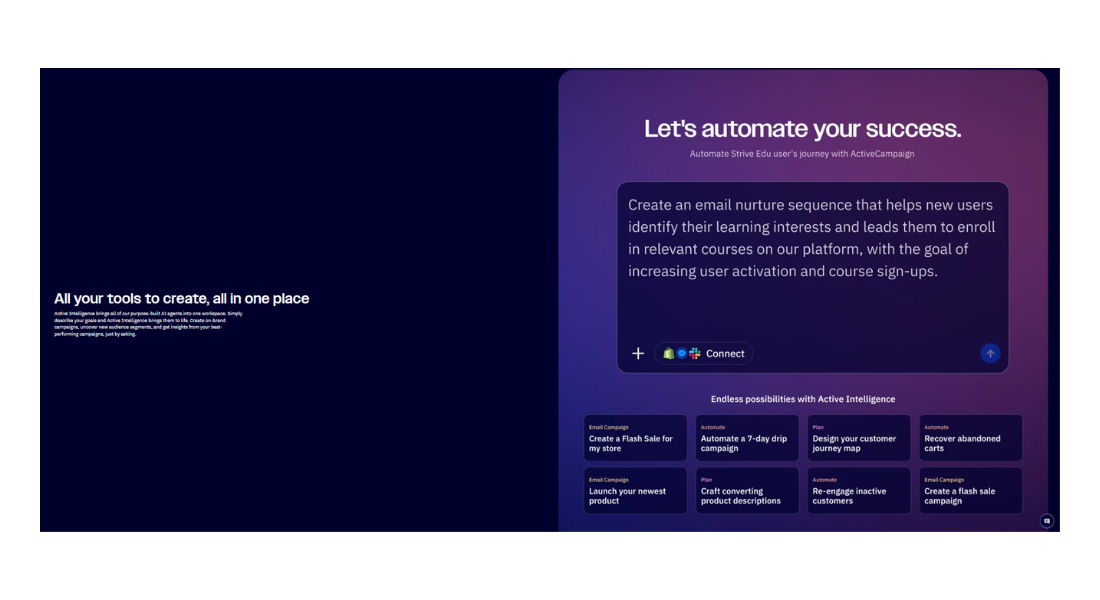
Task: Select 'Launch your newest product' card
Action: tap(635, 491)
